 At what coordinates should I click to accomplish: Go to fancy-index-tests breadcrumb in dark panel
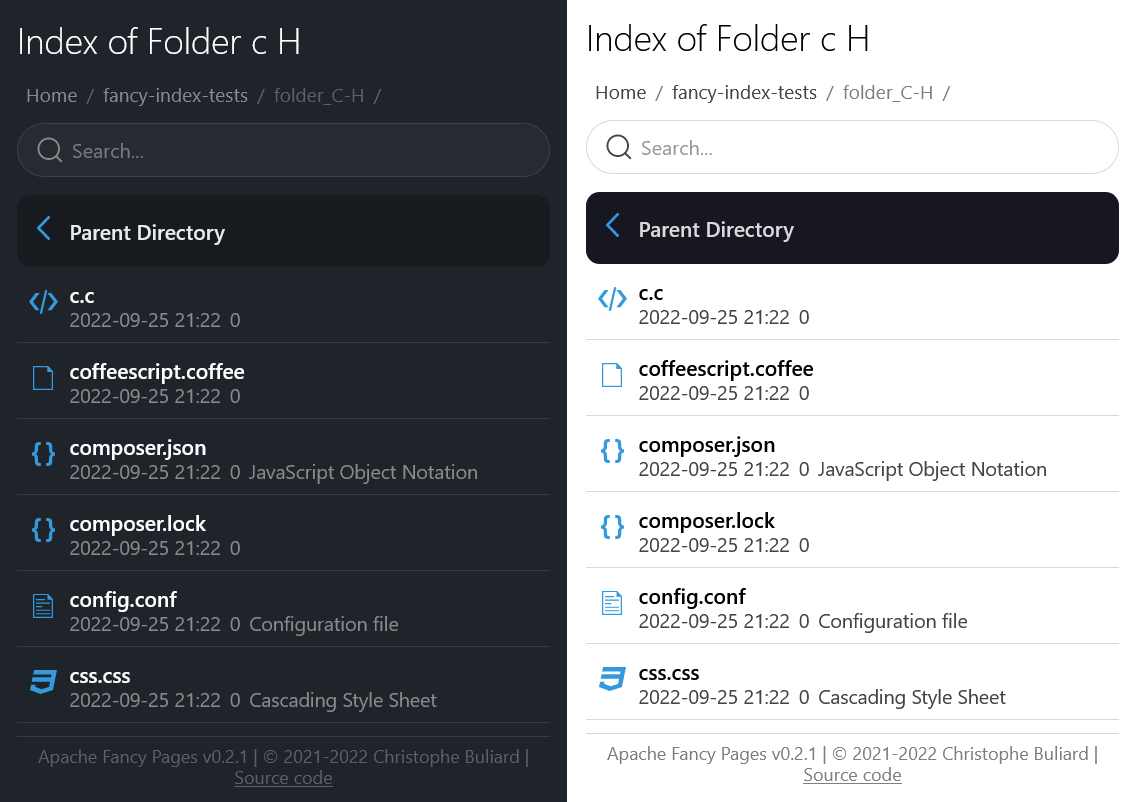pyautogui.click(x=175, y=96)
